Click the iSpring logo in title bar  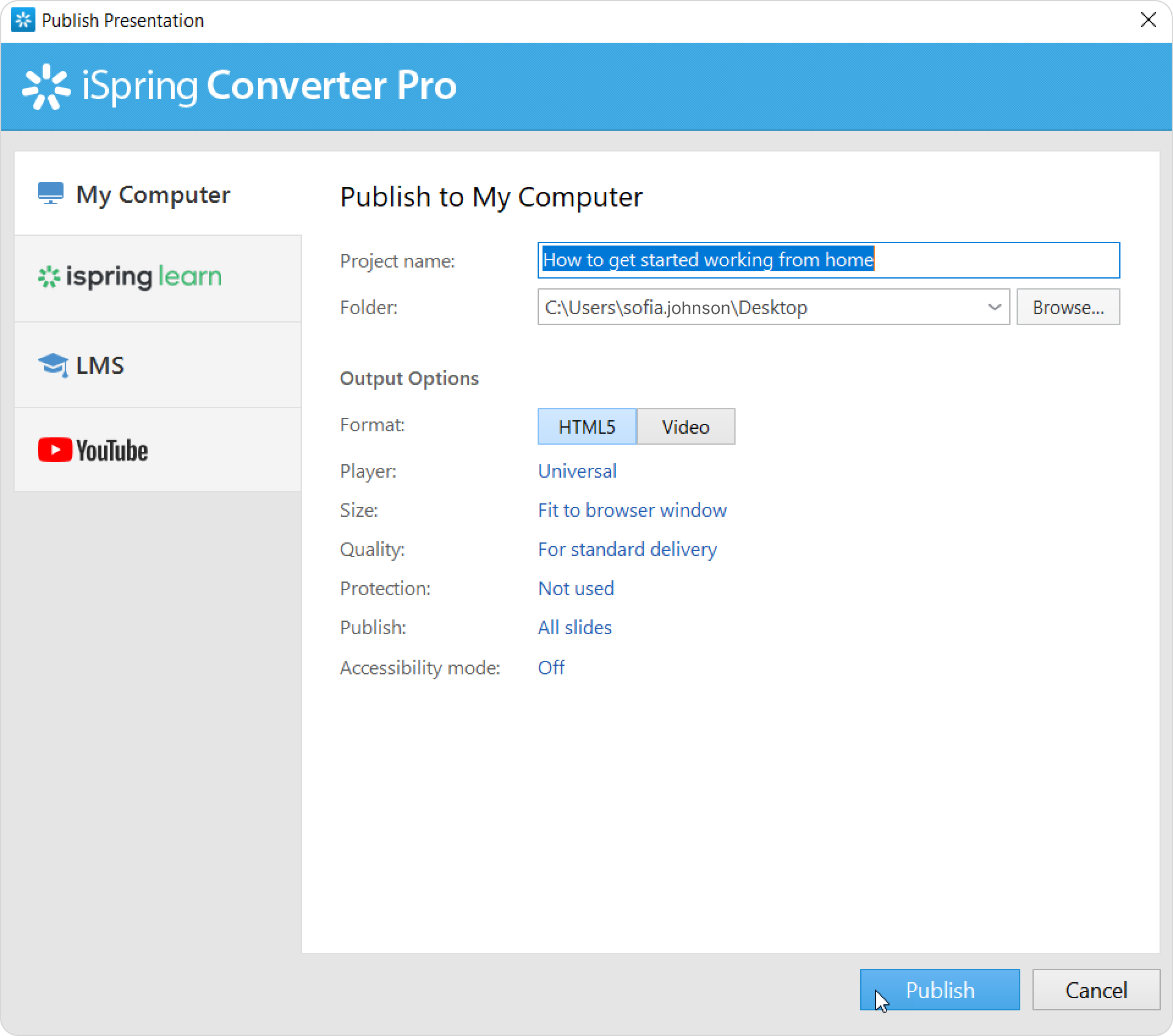[23, 20]
